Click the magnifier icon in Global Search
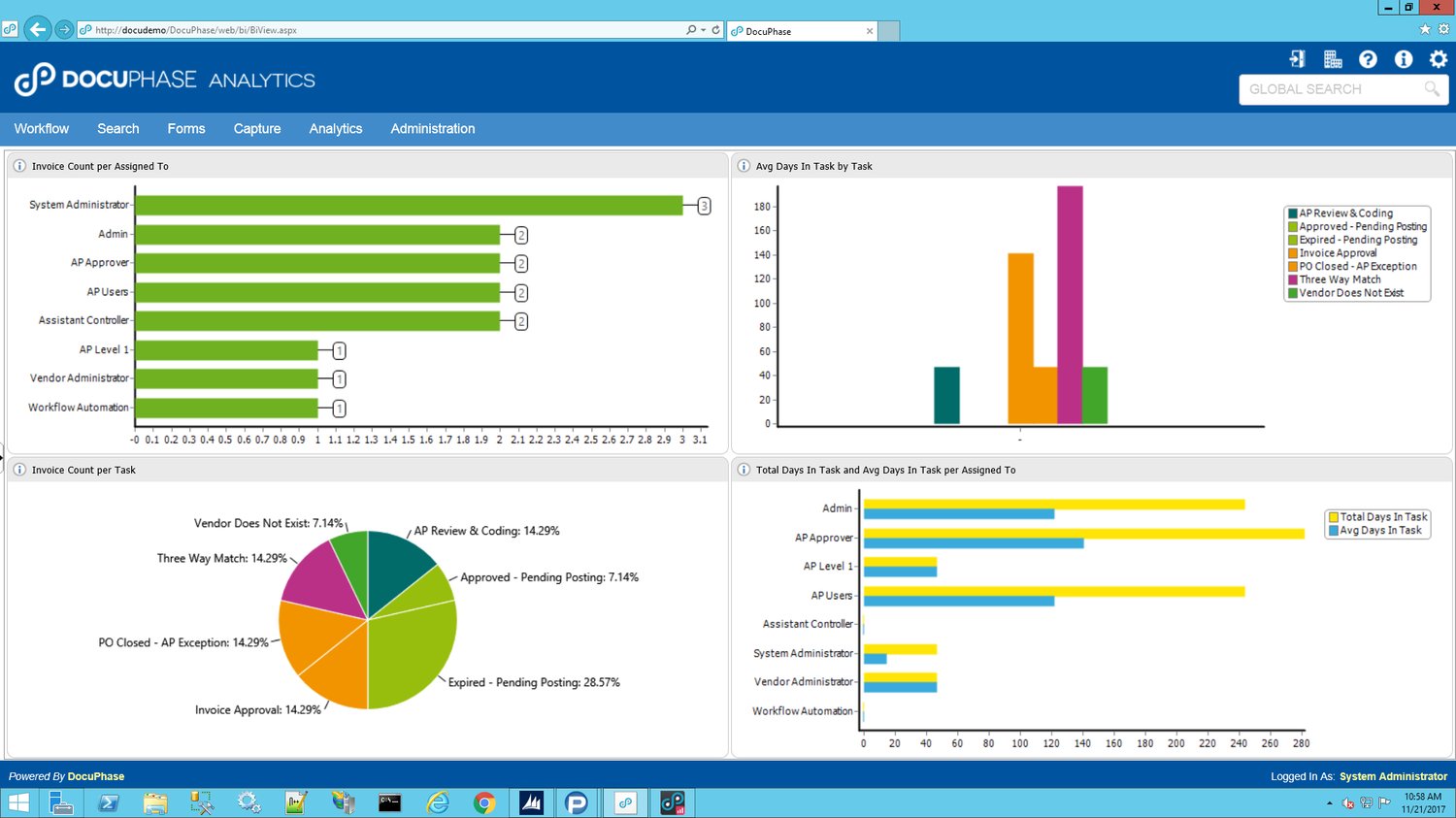 tap(1432, 89)
